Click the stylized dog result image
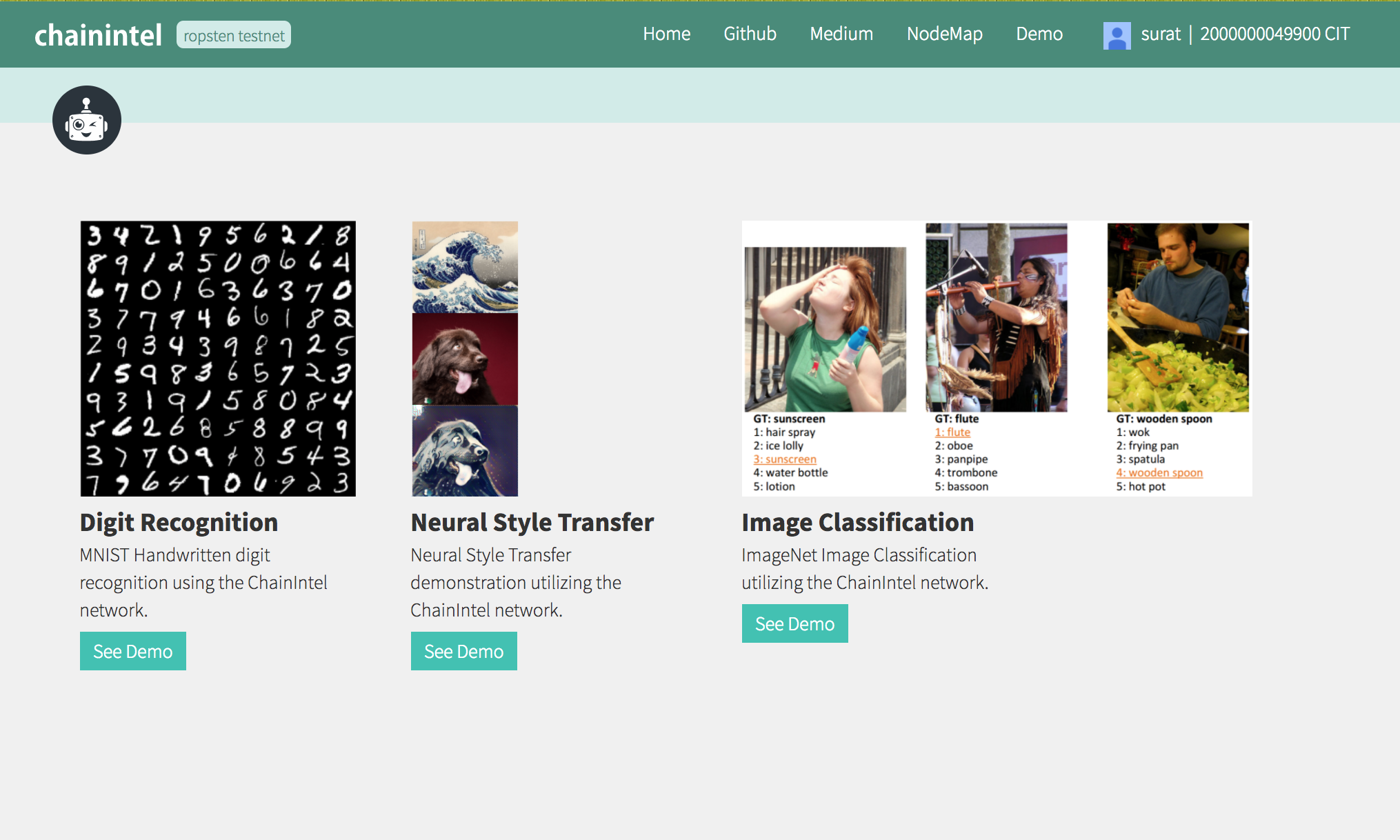 pyautogui.click(x=465, y=450)
